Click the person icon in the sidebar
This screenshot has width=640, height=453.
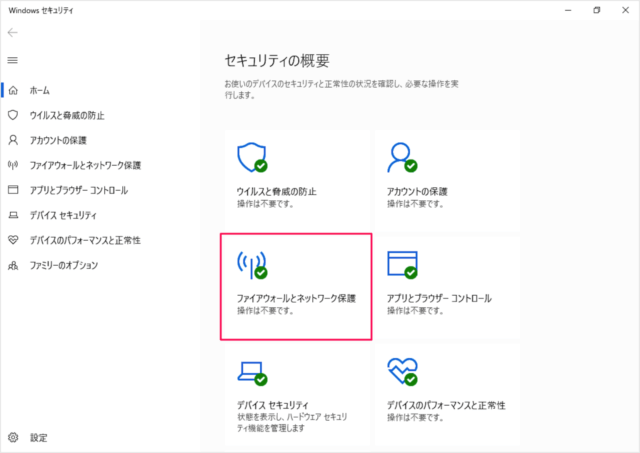(x=13, y=140)
